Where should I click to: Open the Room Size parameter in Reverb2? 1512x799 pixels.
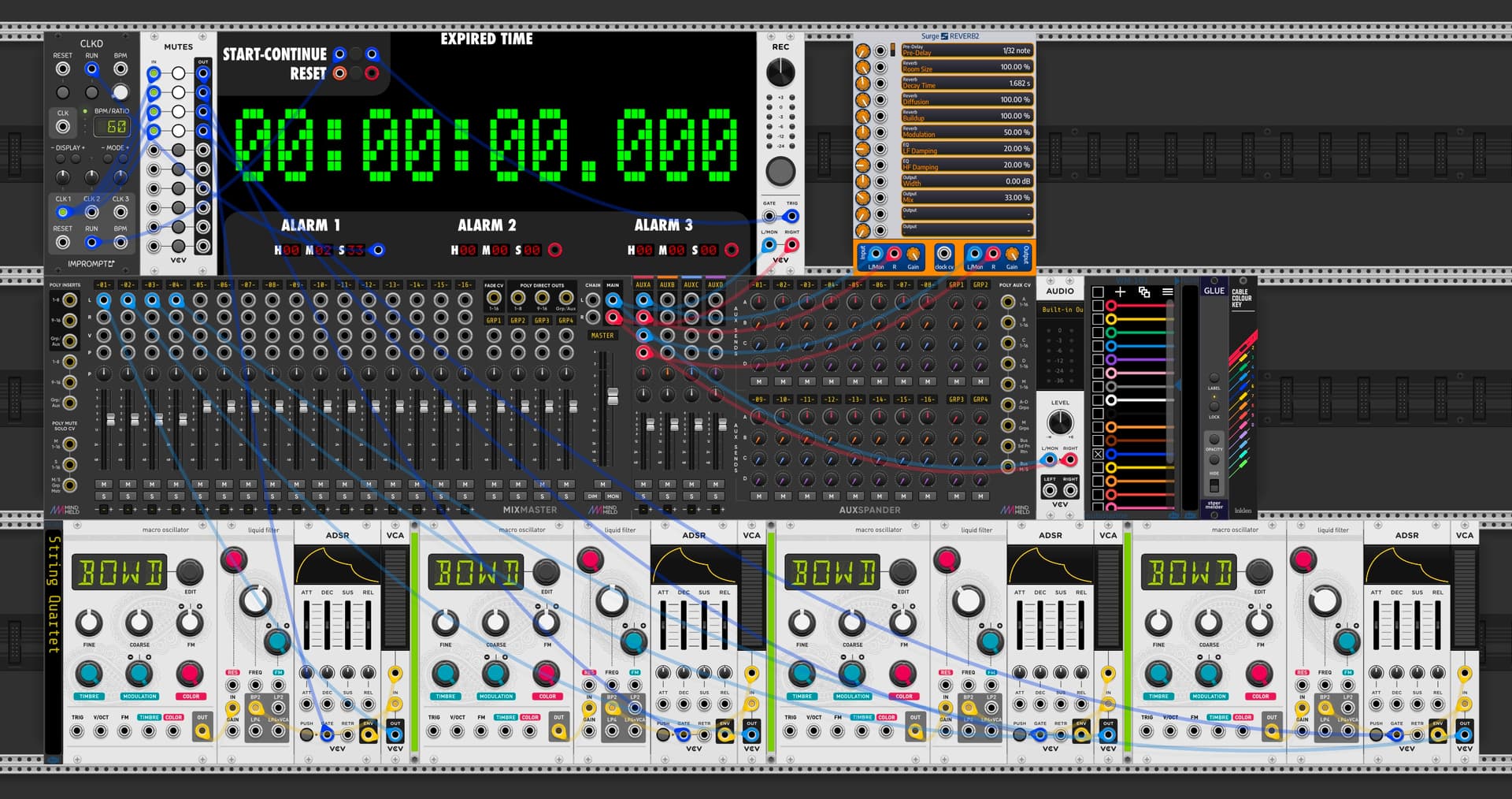click(x=966, y=67)
